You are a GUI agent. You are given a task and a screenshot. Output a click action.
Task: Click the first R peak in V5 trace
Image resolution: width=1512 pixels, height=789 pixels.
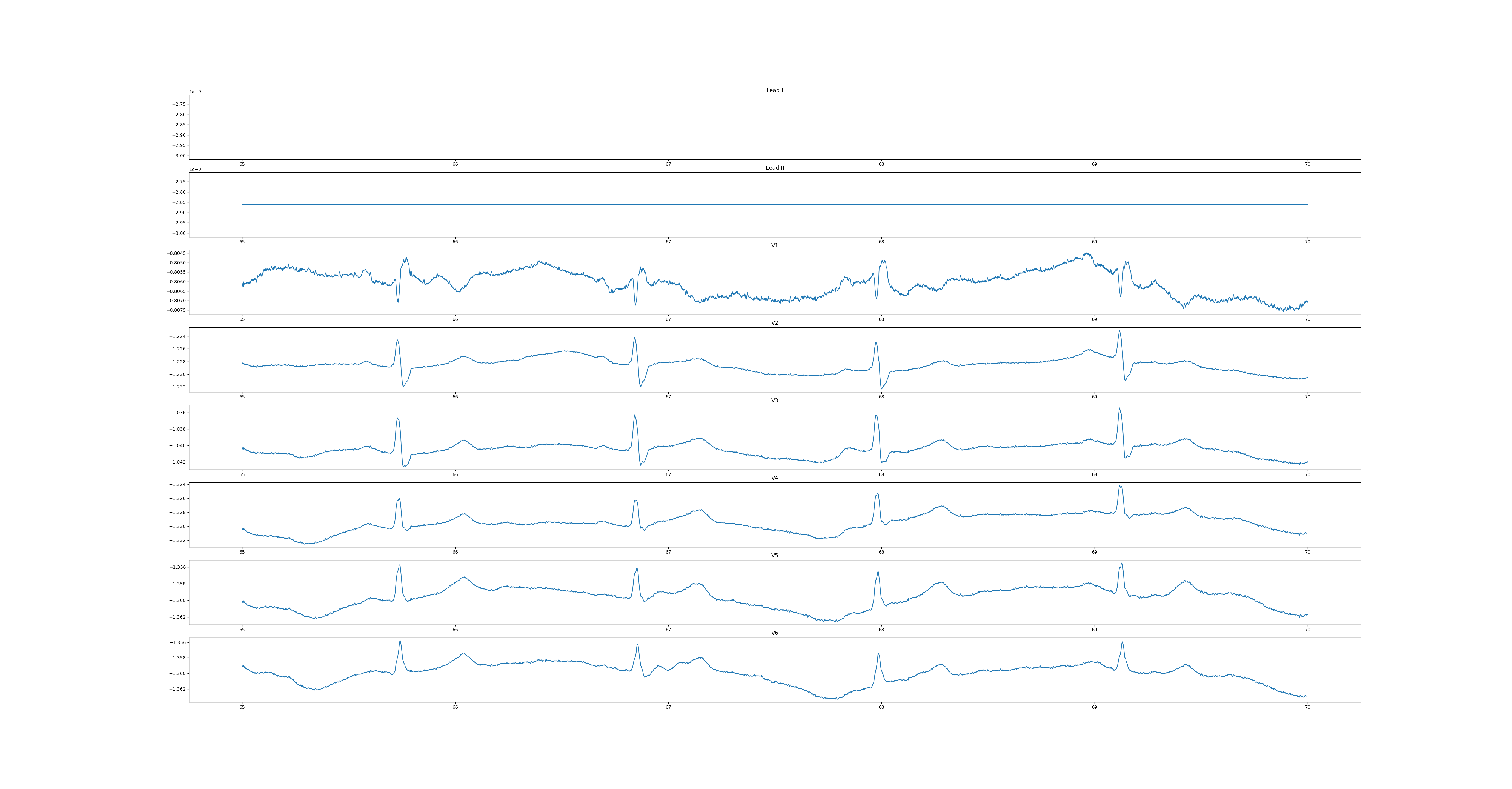click(x=400, y=566)
